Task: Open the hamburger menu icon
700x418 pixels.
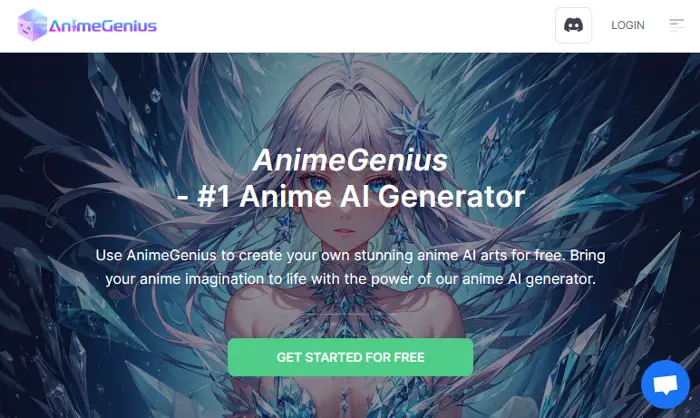Action: point(676,25)
